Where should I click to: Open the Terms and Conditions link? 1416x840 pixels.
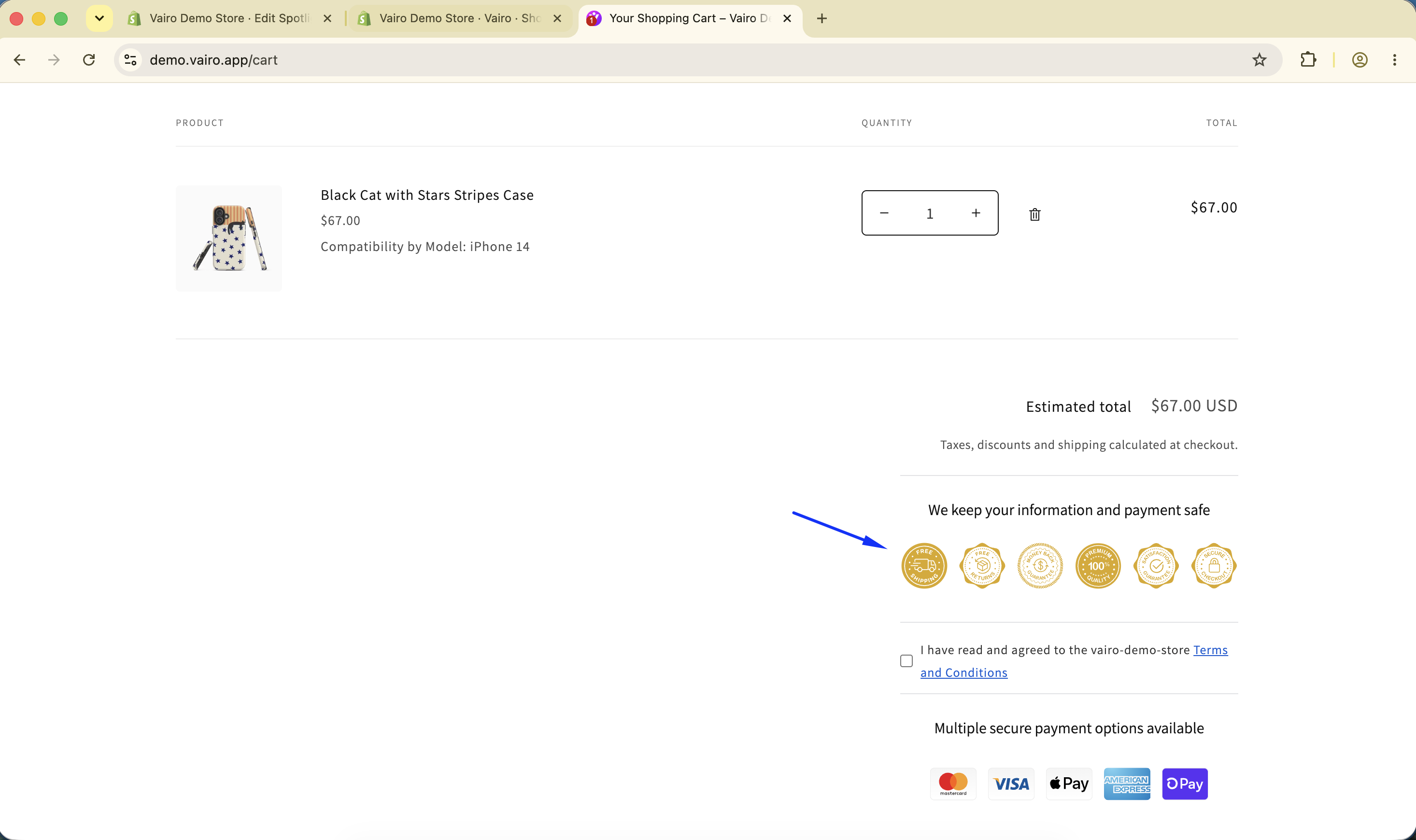1074,661
